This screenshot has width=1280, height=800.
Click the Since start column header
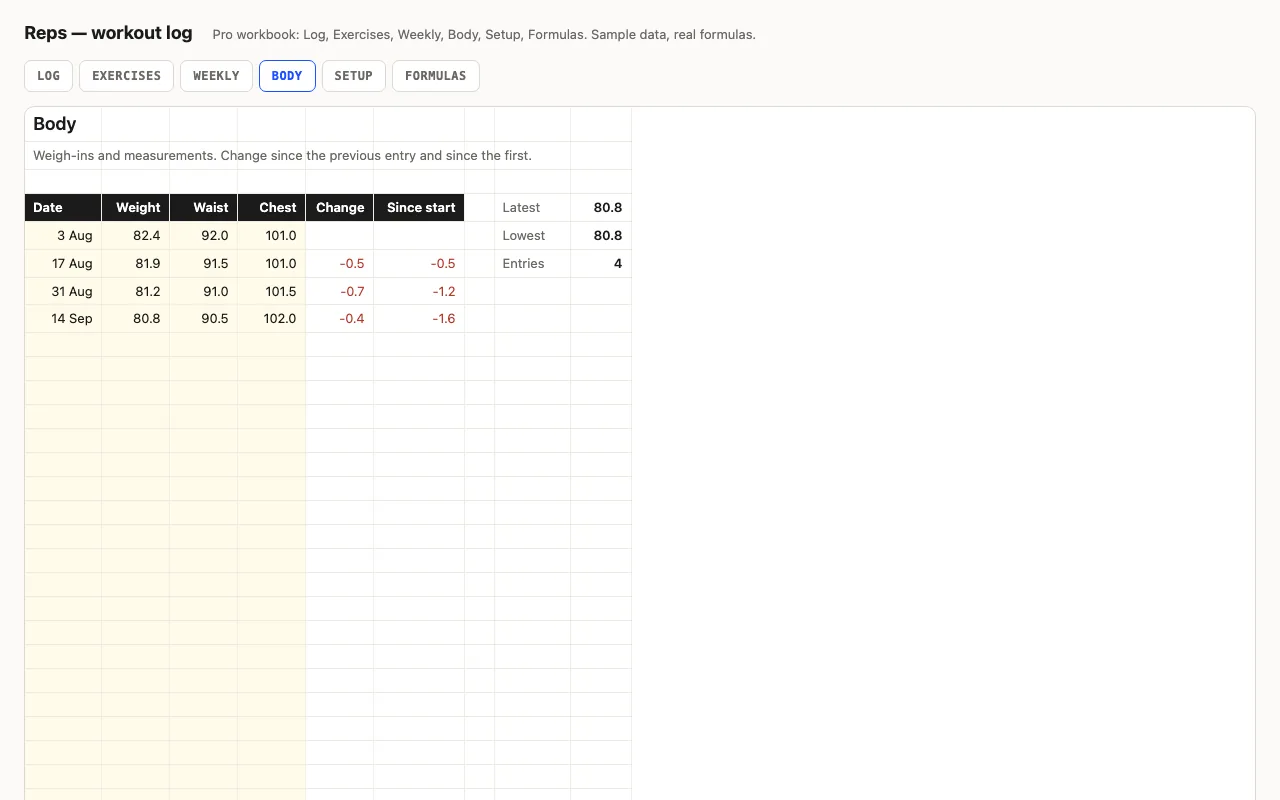419,208
